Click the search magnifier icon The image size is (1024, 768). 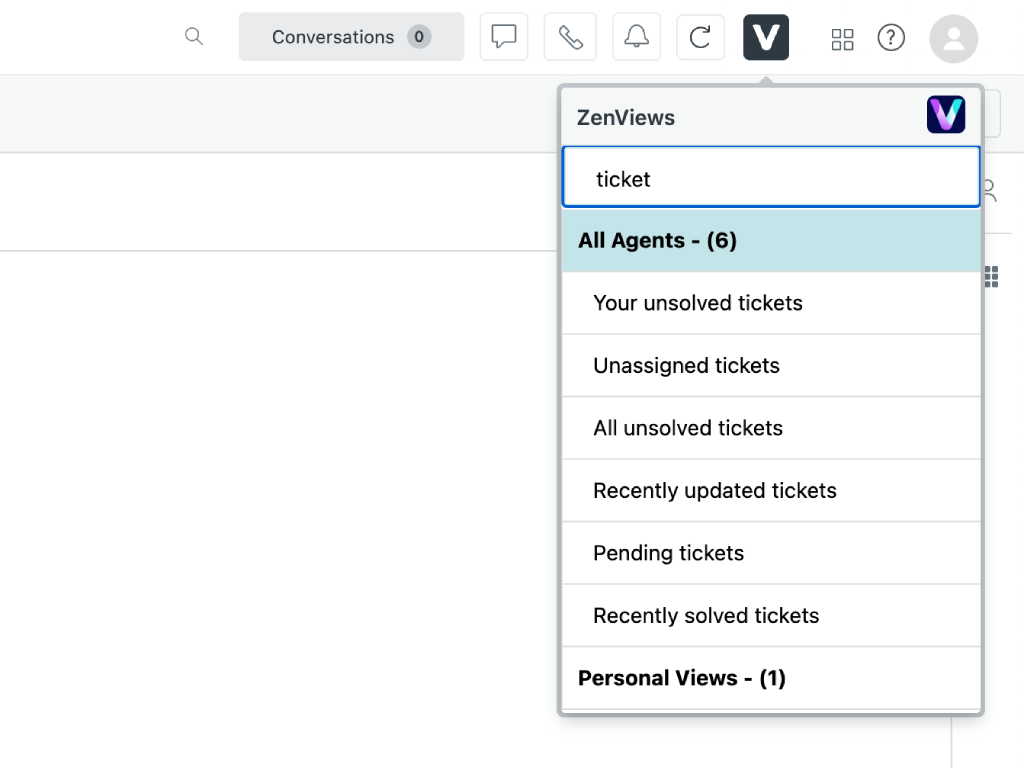click(193, 37)
